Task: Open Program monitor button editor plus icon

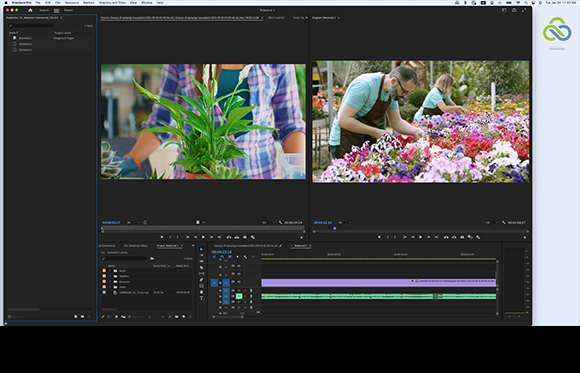Action: coord(525,237)
